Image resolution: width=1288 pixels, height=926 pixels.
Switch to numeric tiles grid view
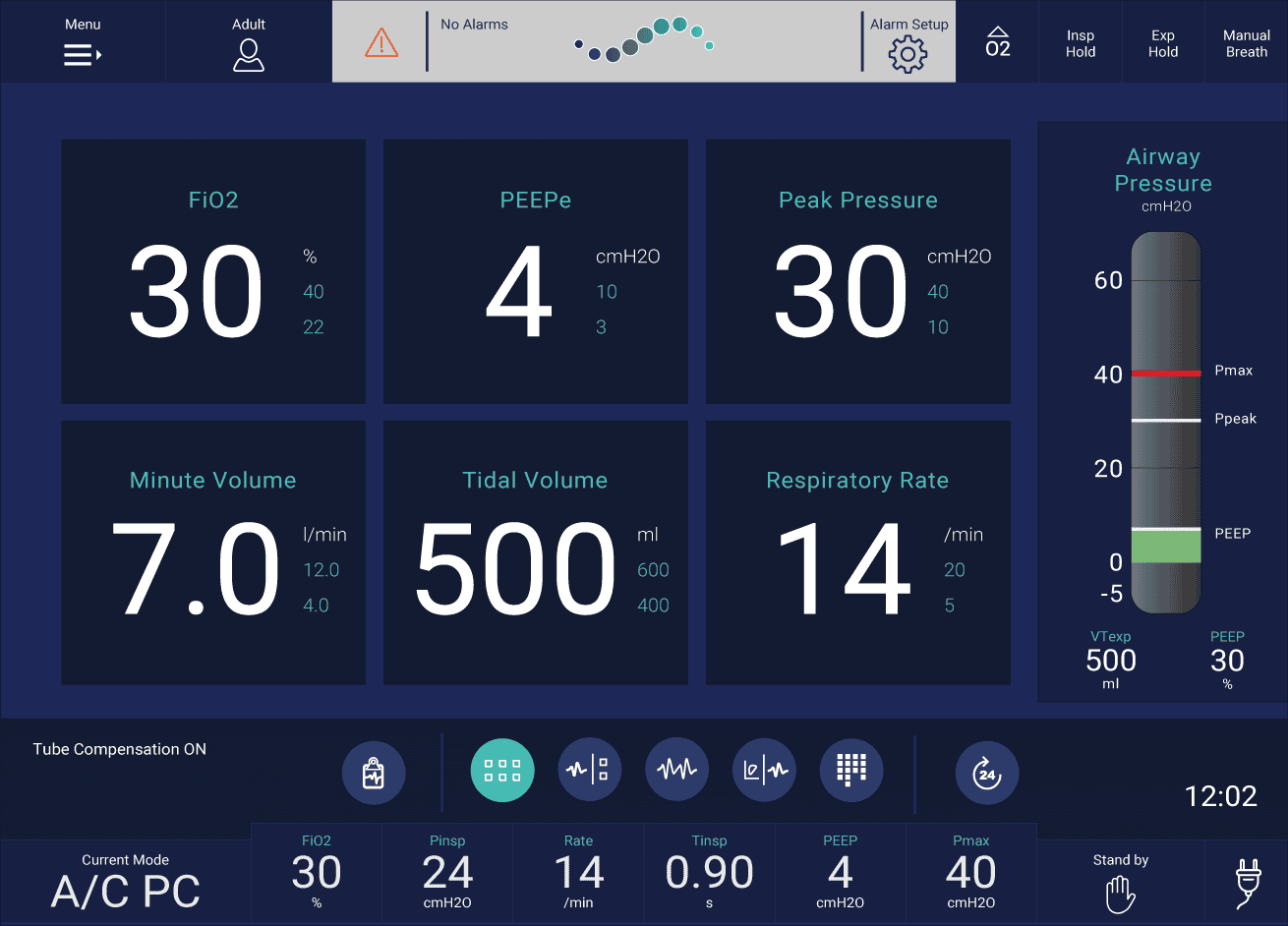[x=502, y=771]
